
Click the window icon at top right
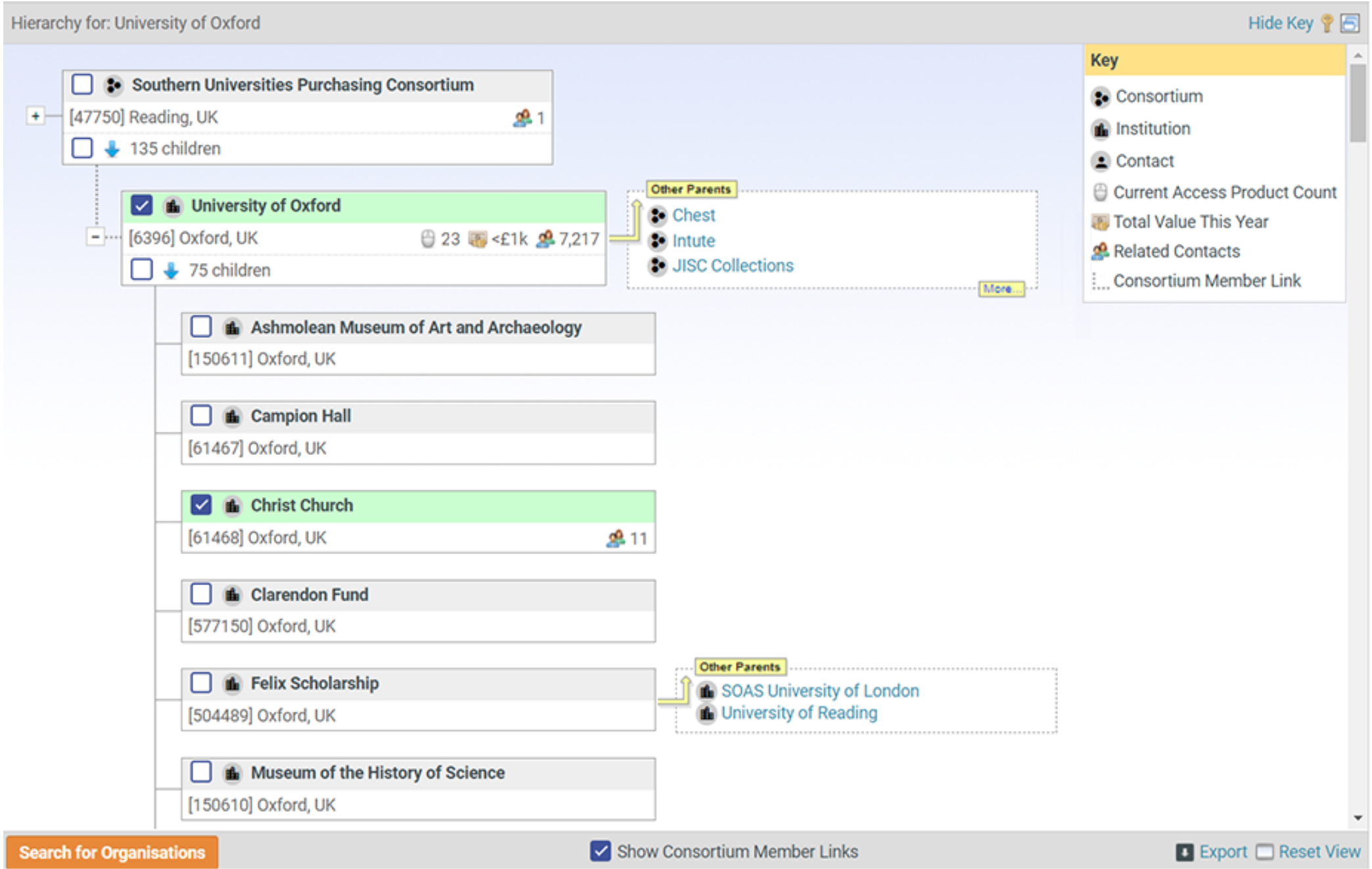(x=1350, y=23)
